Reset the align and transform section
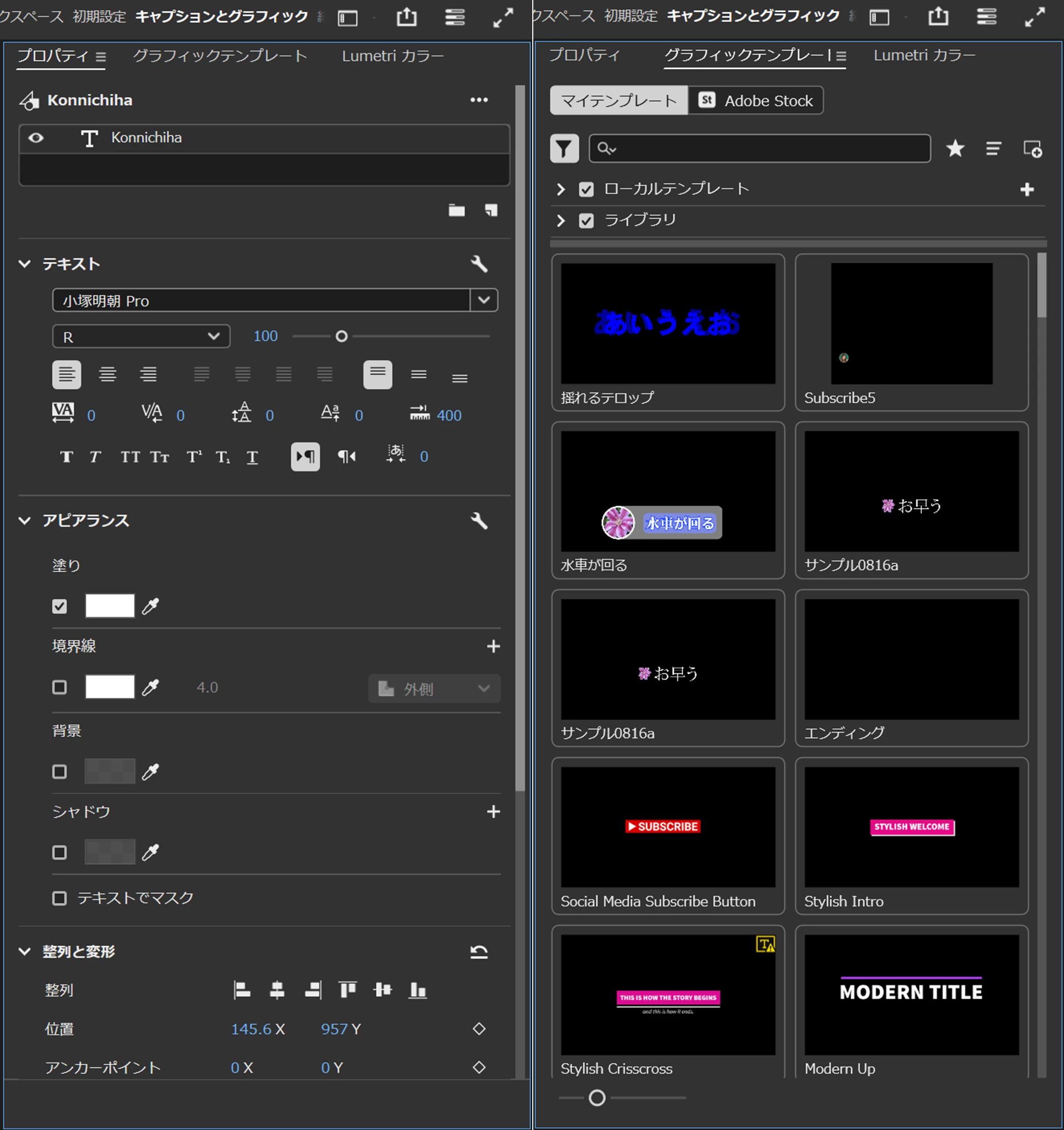 479,951
